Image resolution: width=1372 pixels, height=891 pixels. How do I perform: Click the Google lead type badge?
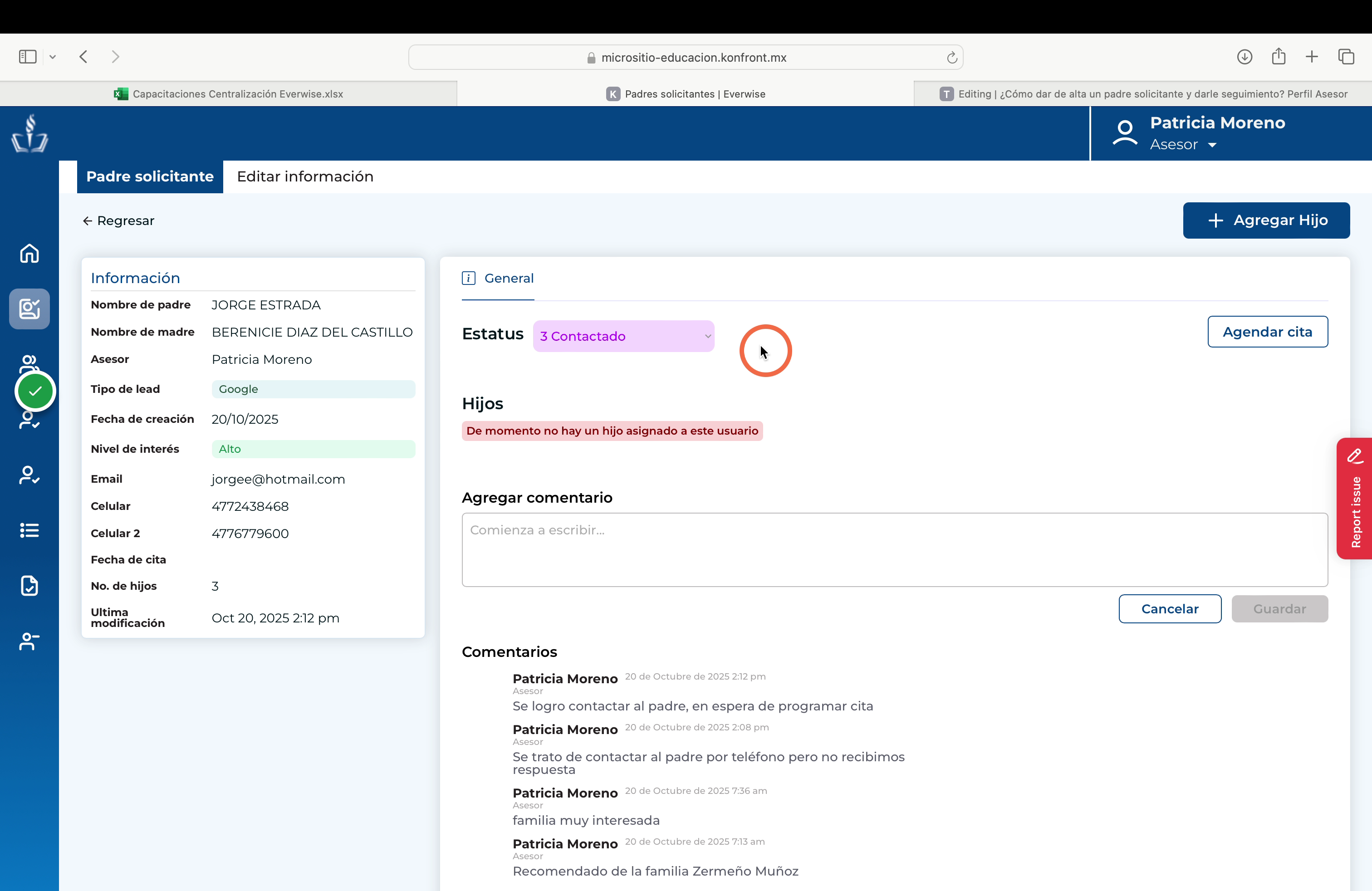(x=313, y=389)
